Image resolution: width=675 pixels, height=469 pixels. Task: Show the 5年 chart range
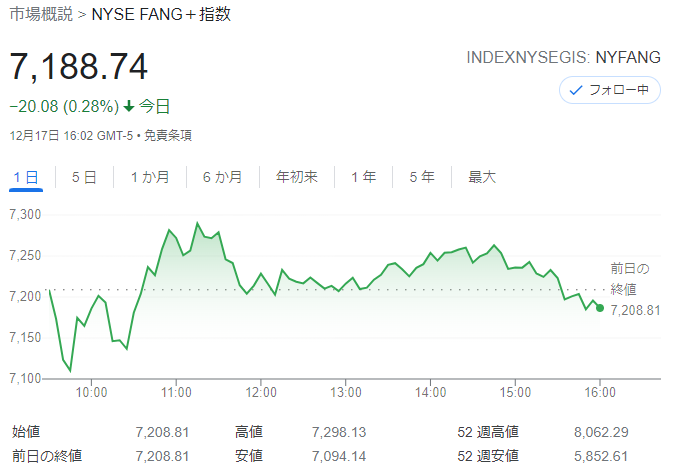tap(422, 177)
